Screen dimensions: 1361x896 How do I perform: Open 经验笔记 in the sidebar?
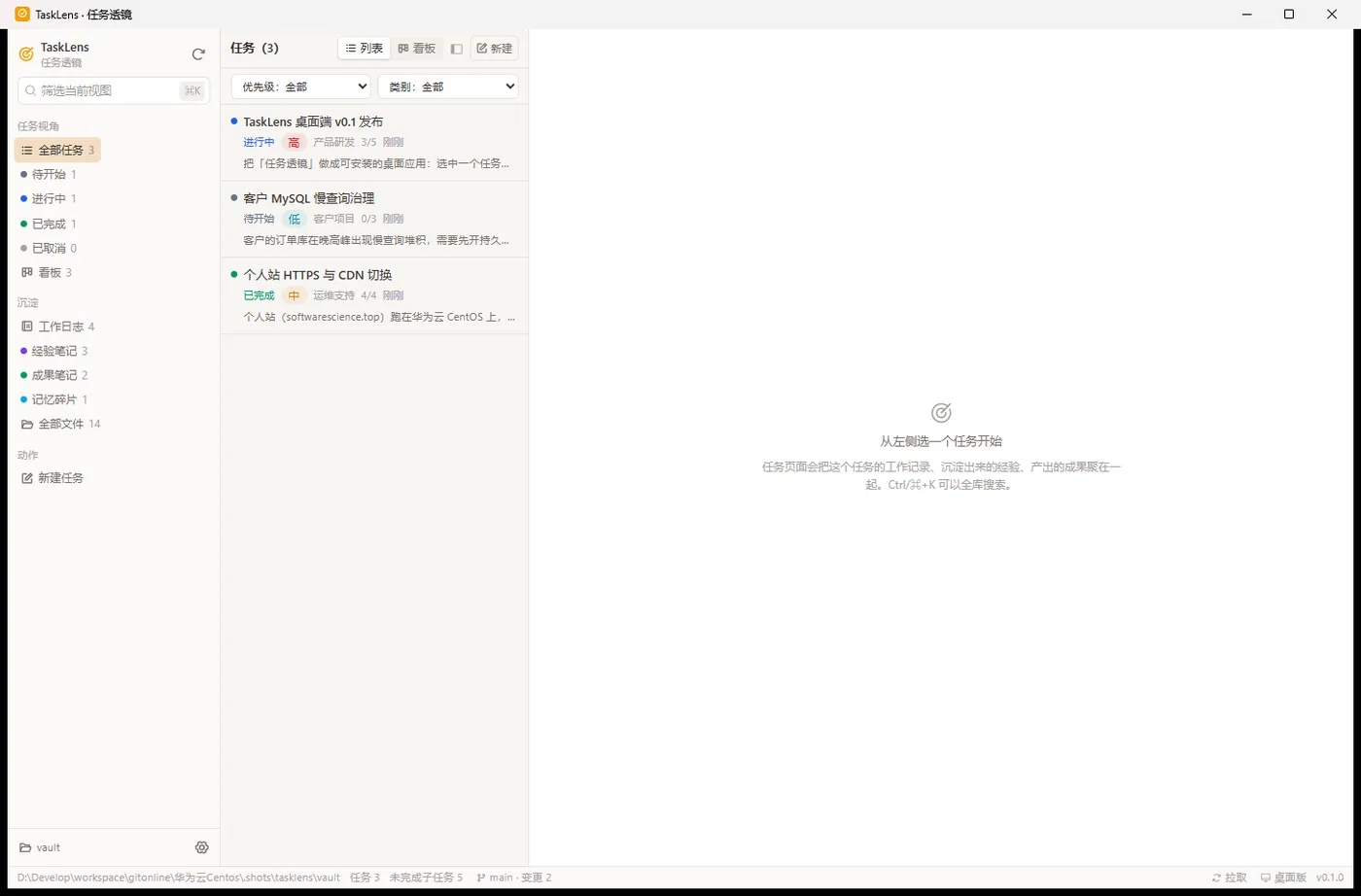53,351
